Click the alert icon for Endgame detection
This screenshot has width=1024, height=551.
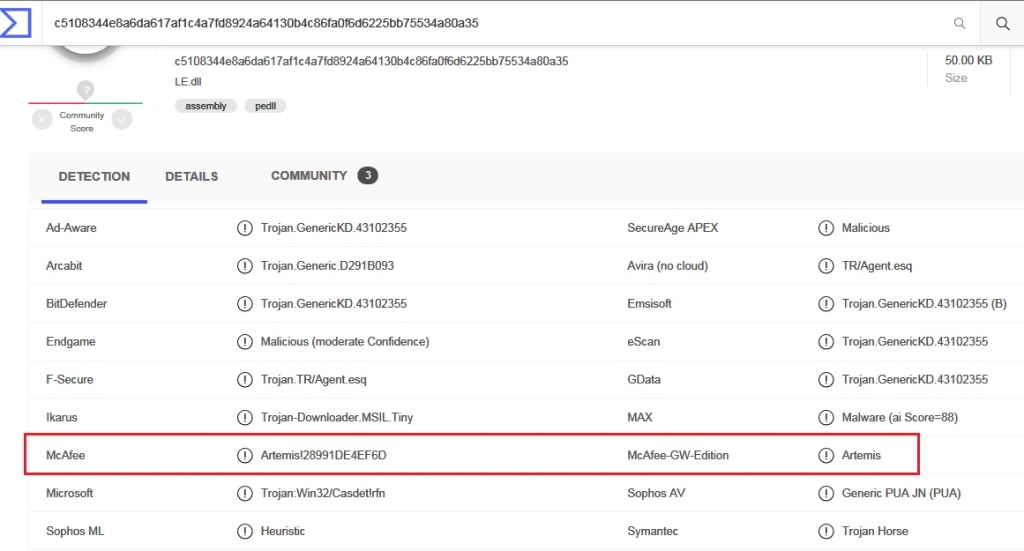(244, 341)
